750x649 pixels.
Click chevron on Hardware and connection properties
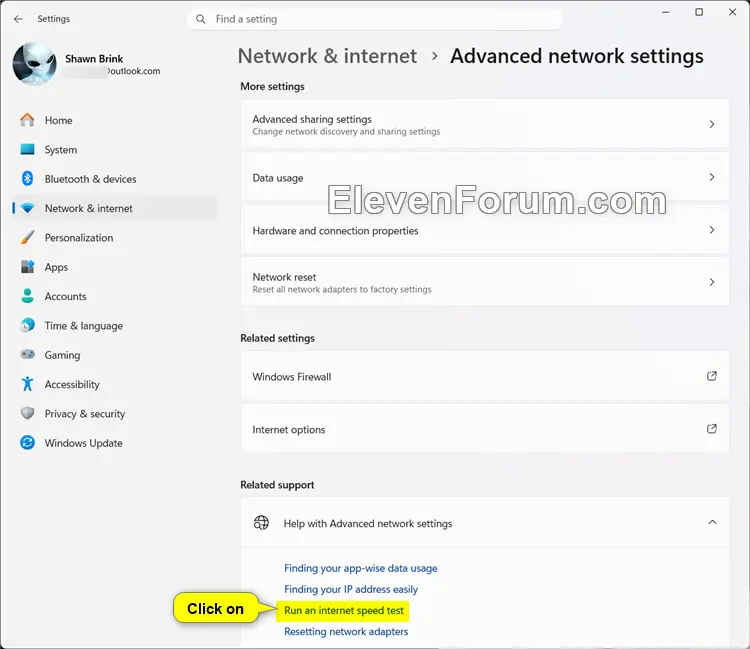click(x=712, y=230)
